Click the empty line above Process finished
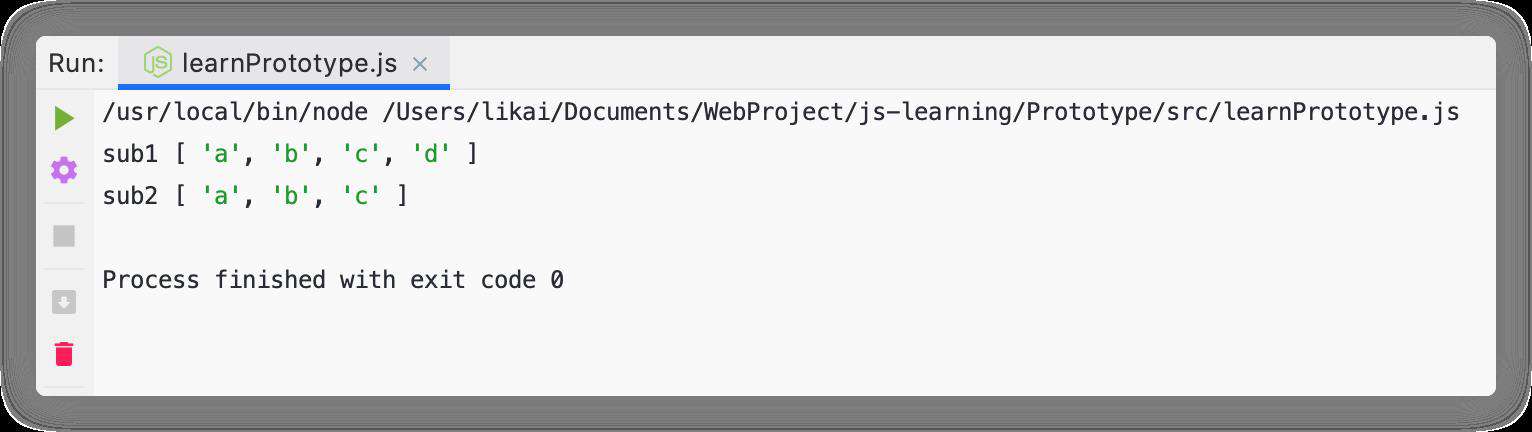 pos(780,238)
